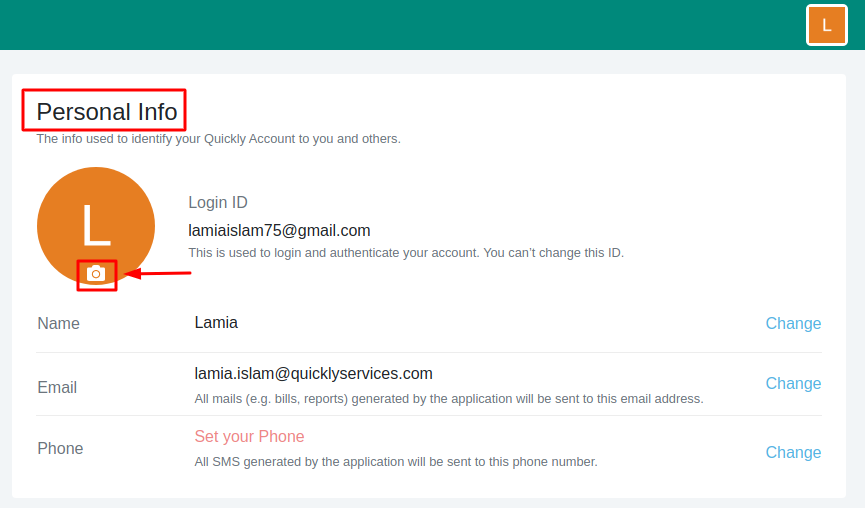Click the login ID lamiaislam75@gmail.com
The image size is (865, 508).
coord(279,231)
